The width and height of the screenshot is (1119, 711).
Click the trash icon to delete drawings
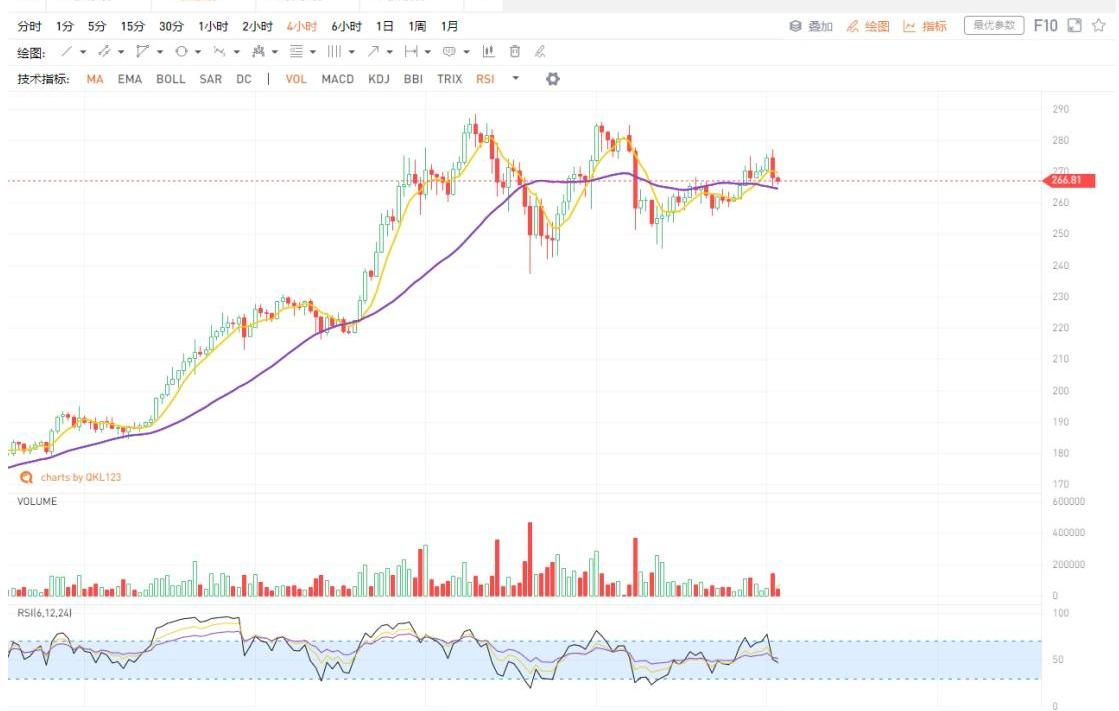pos(515,52)
